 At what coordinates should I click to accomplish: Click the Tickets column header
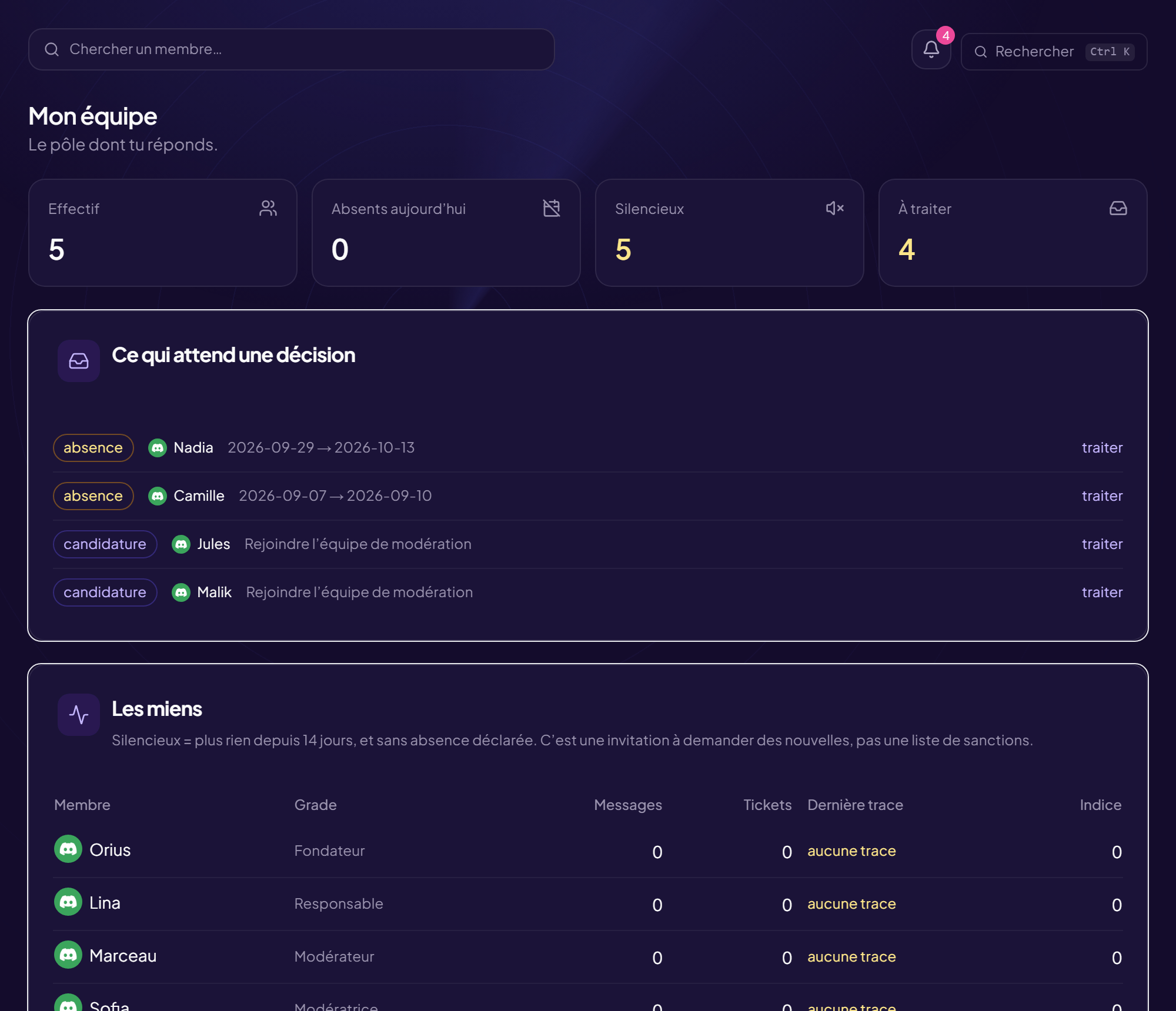pyautogui.click(x=767, y=805)
